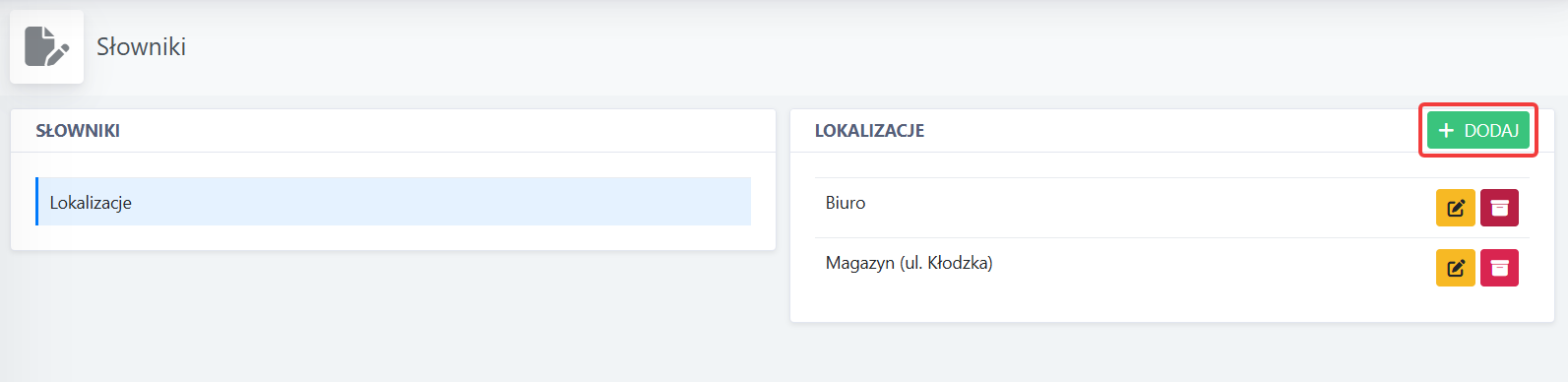Click the divider between Biuro and Magazyn rows

pos(1171,237)
